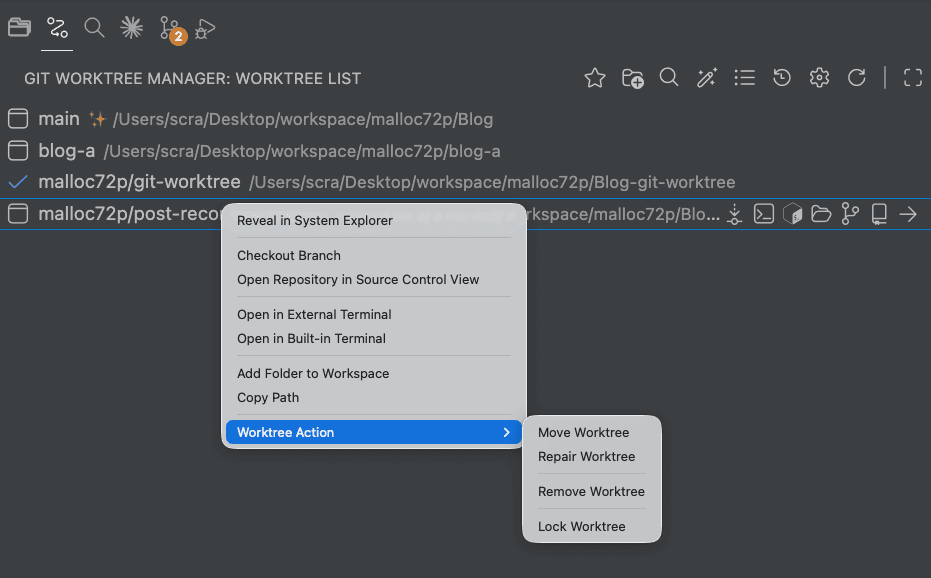The height and width of the screenshot is (578, 931).
Task: Click the star favorites icon in the worktree toolbar
Action: pos(595,78)
